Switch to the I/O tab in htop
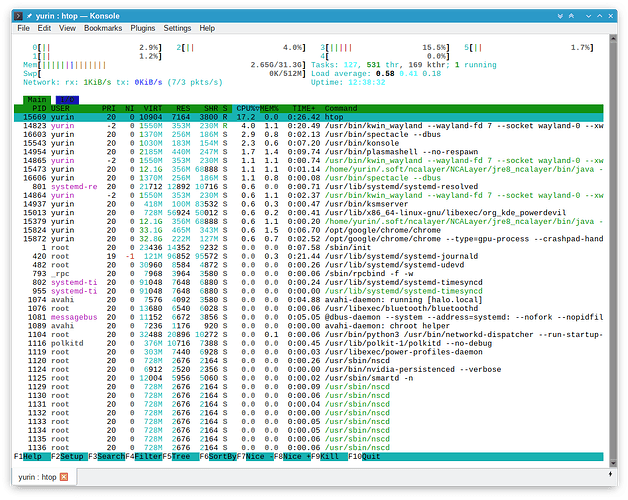Image resolution: width=628 pixels, height=500 pixels. [x=66, y=100]
